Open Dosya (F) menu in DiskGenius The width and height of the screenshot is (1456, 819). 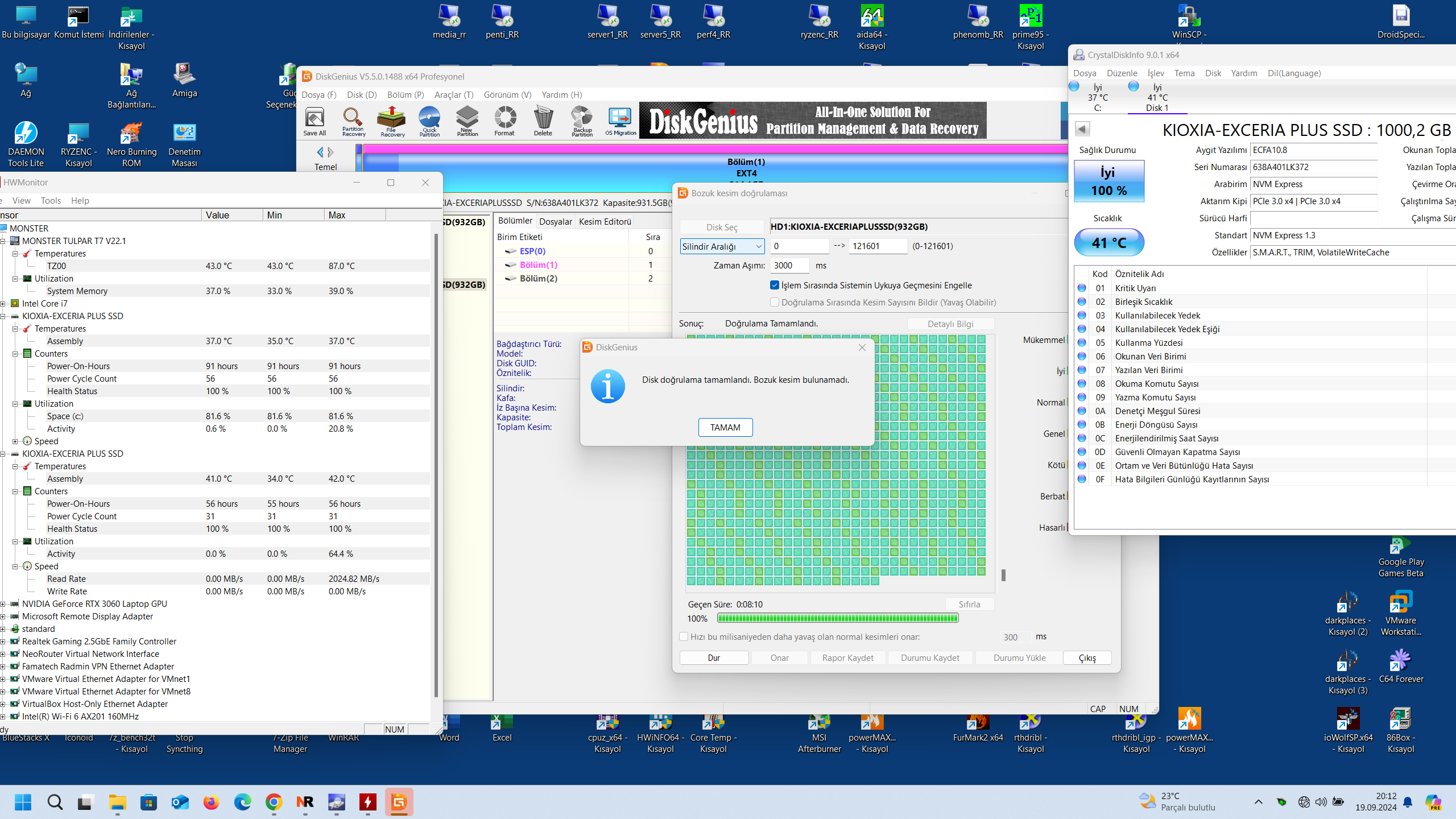pyautogui.click(x=319, y=94)
